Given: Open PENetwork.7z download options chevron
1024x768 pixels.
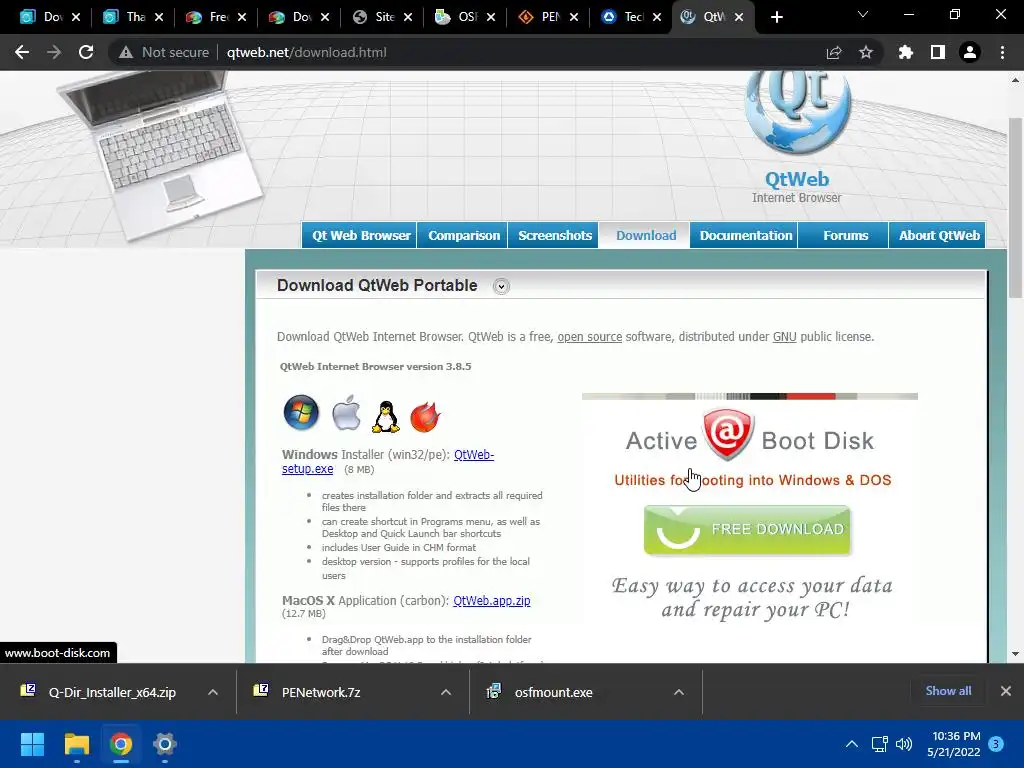Looking at the screenshot, I should click(x=446, y=692).
